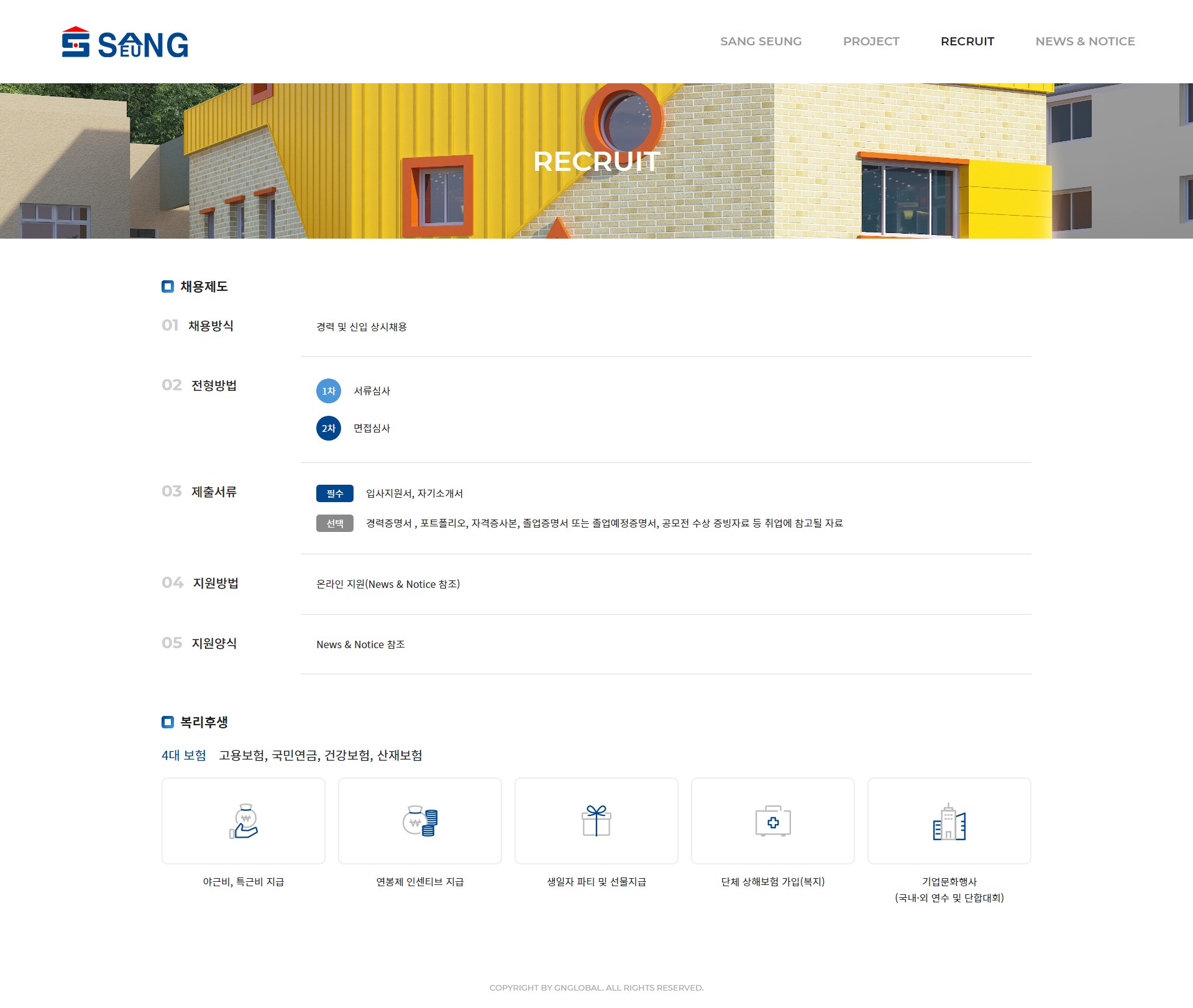Click the insurance list '고용보험, 국민연금...'
Screen dimensions: 1193x1008
coord(321,755)
